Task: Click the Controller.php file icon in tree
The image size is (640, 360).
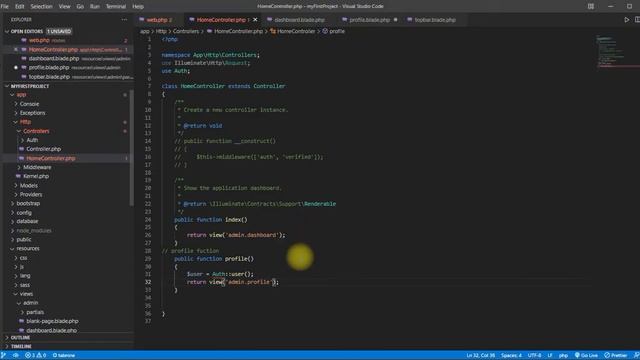Action: click(21, 149)
